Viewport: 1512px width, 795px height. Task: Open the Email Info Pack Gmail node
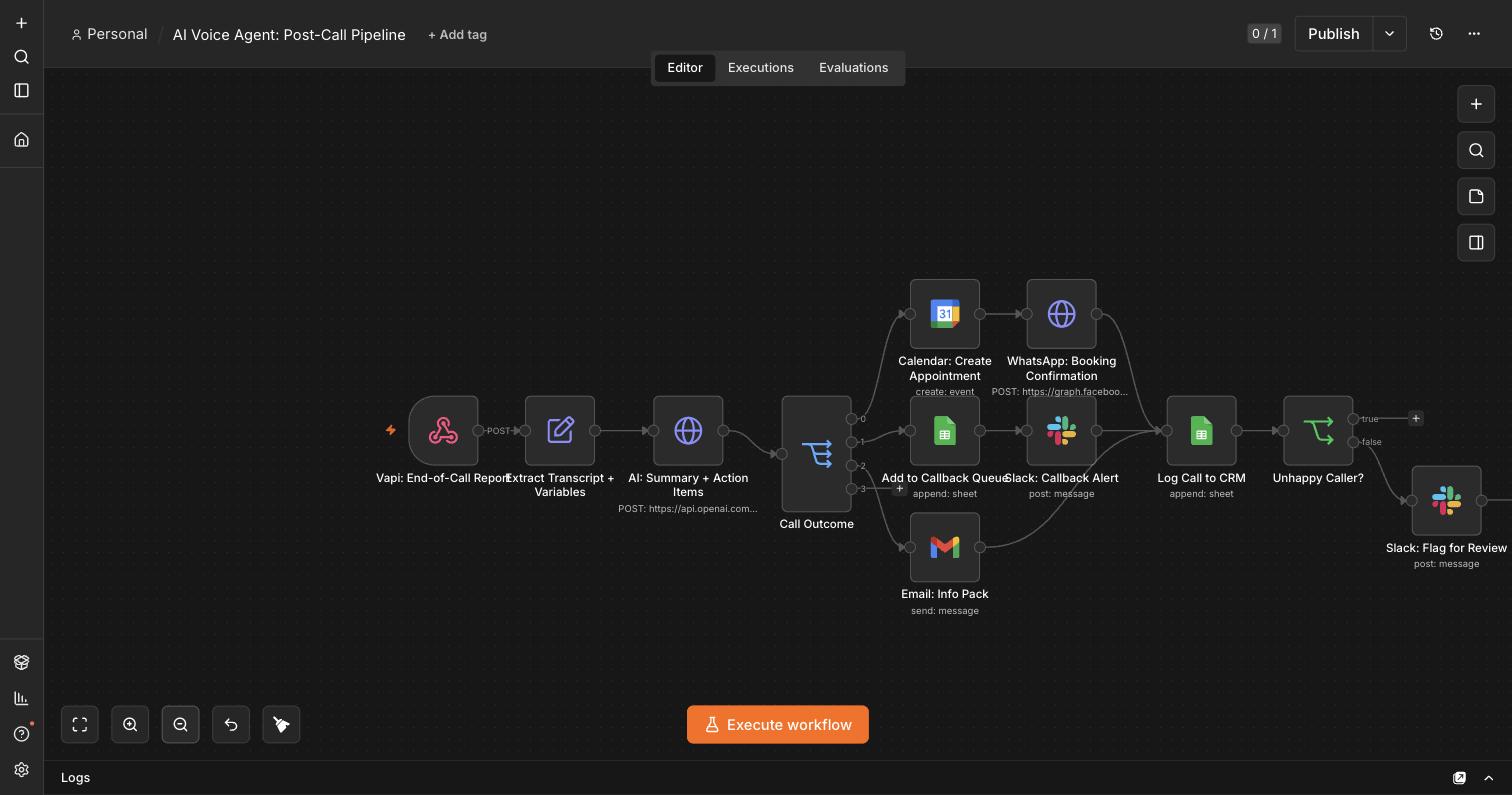coord(945,547)
